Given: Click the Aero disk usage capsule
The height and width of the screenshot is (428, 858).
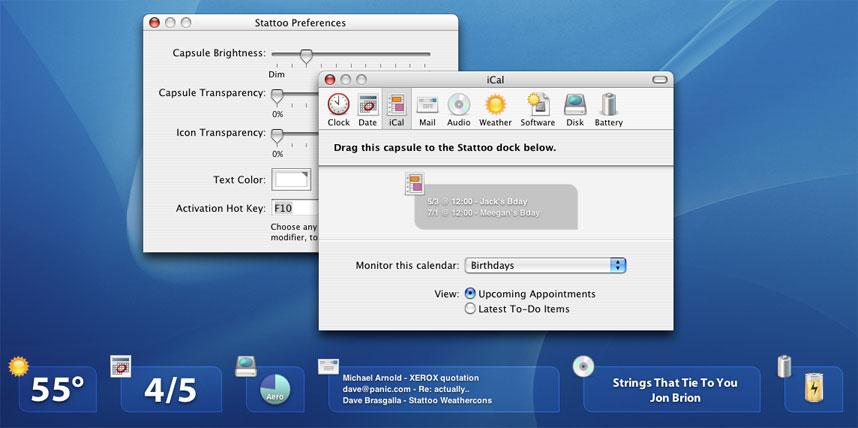Looking at the screenshot, I should [x=275, y=390].
